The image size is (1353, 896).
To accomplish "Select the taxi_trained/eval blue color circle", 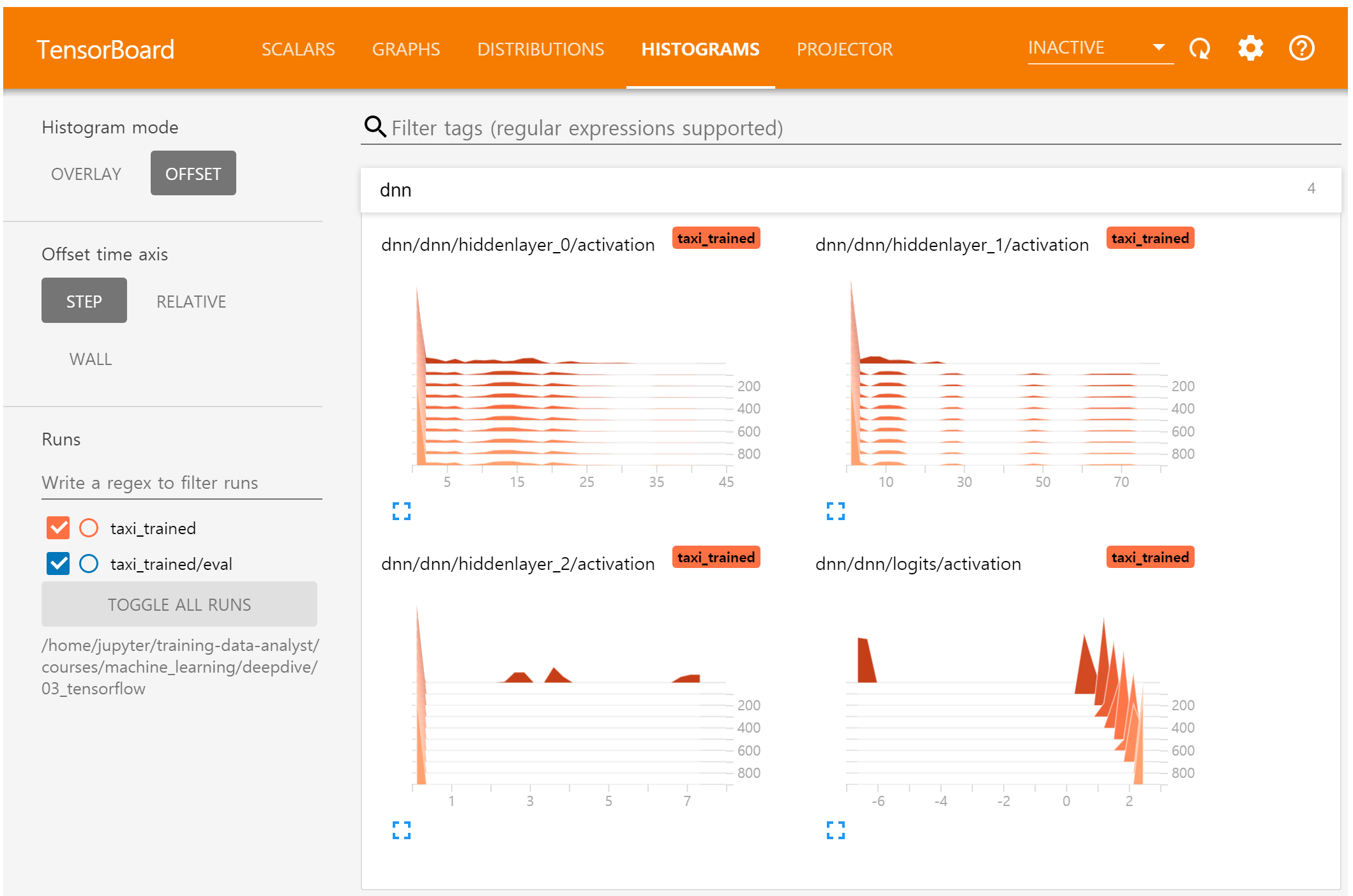I will [89, 564].
